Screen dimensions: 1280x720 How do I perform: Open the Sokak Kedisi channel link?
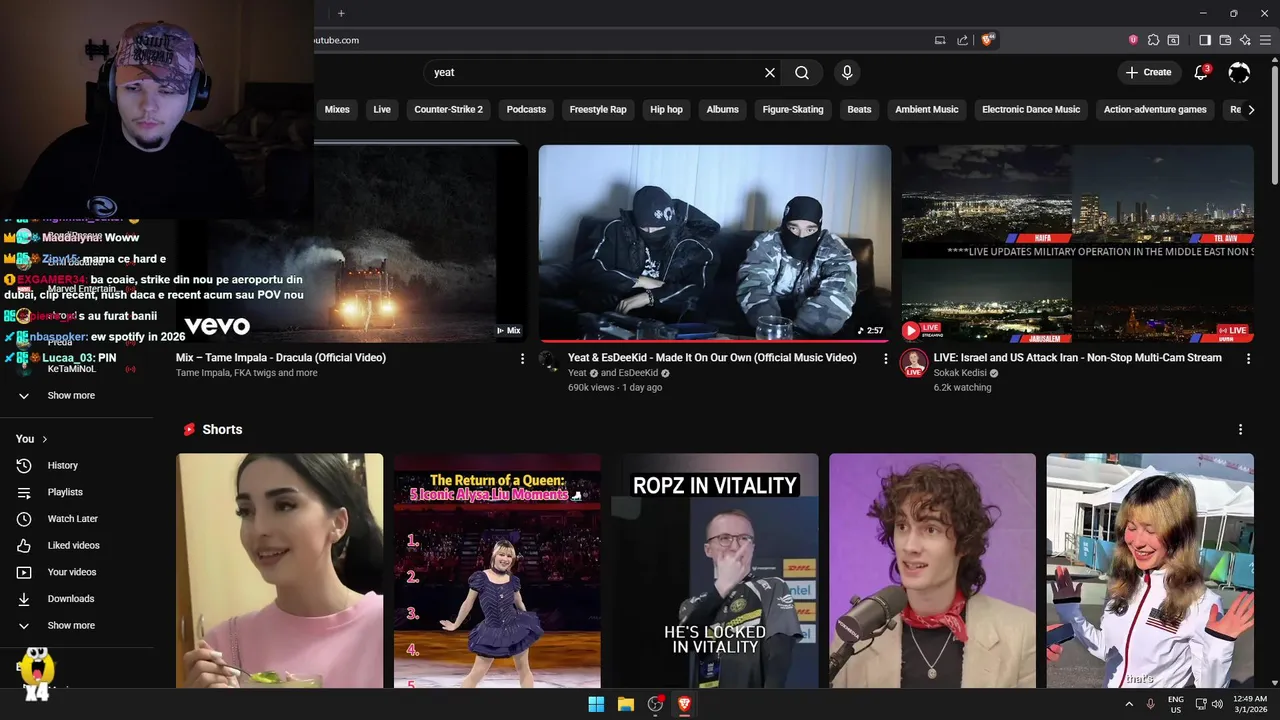tap(960, 373)
